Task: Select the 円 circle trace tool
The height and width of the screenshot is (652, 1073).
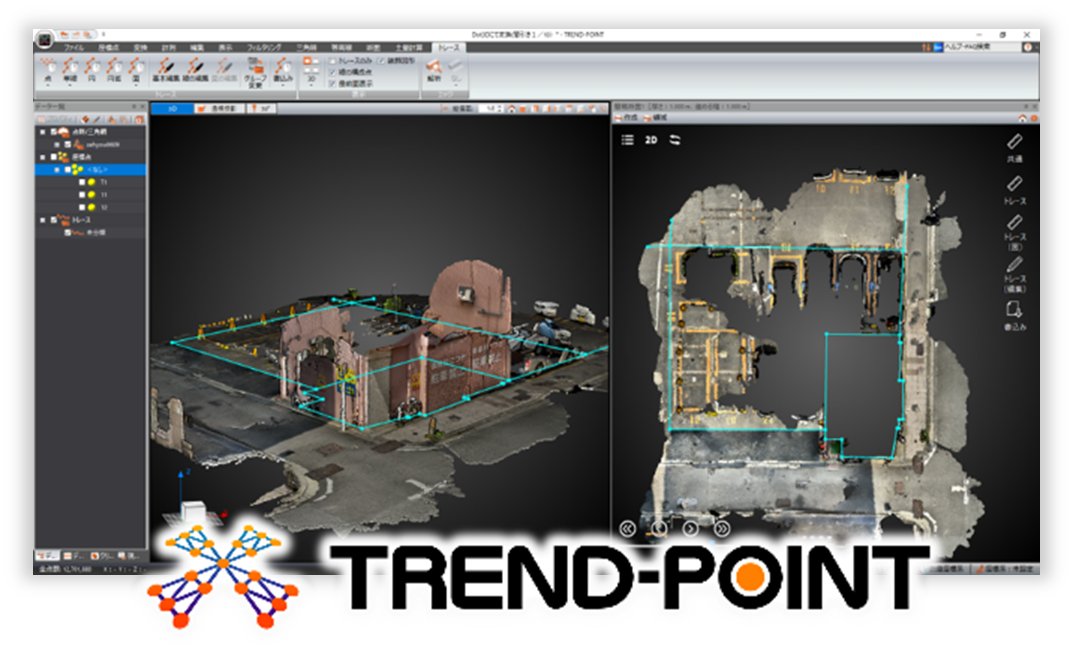Action: [x=92, y=70]
